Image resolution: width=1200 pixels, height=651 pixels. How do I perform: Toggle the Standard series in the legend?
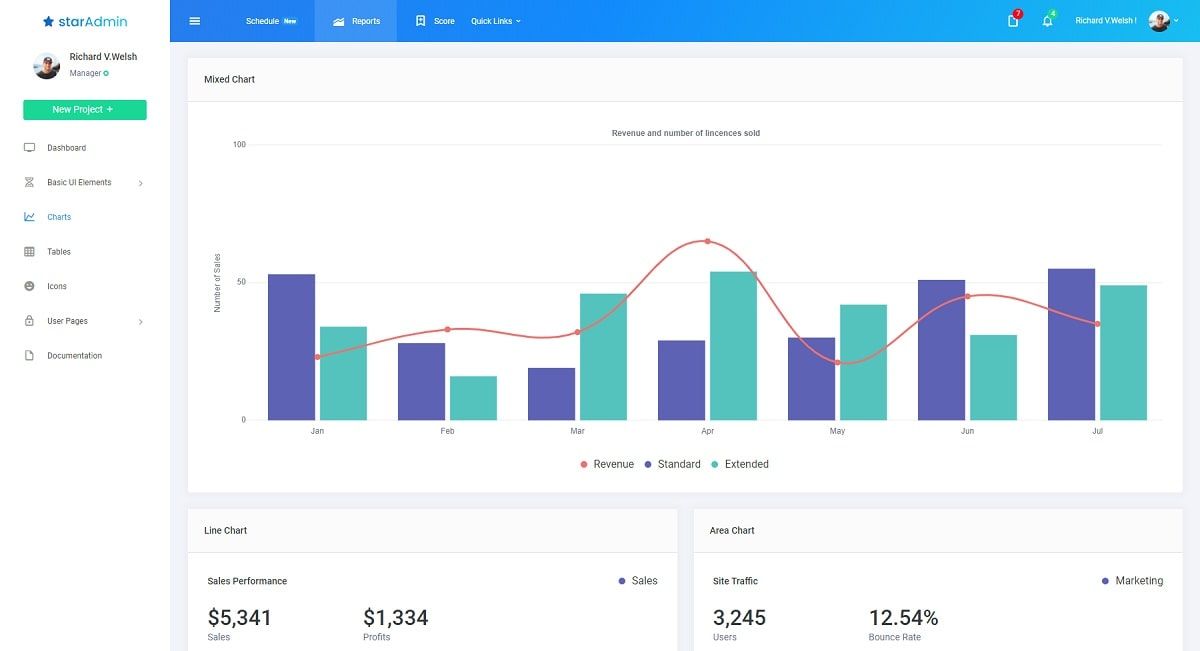672,464
